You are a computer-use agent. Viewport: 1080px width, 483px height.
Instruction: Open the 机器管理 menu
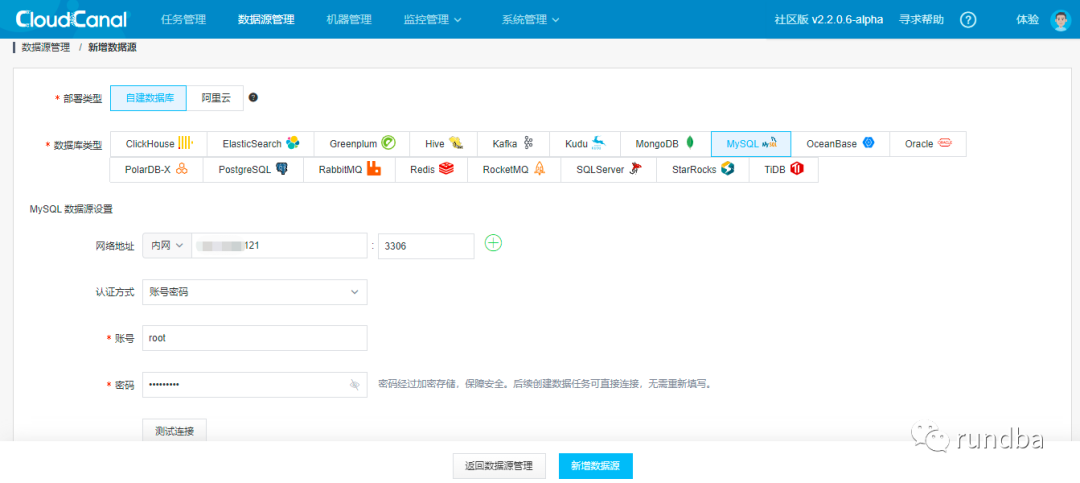(x=349, y=20)
